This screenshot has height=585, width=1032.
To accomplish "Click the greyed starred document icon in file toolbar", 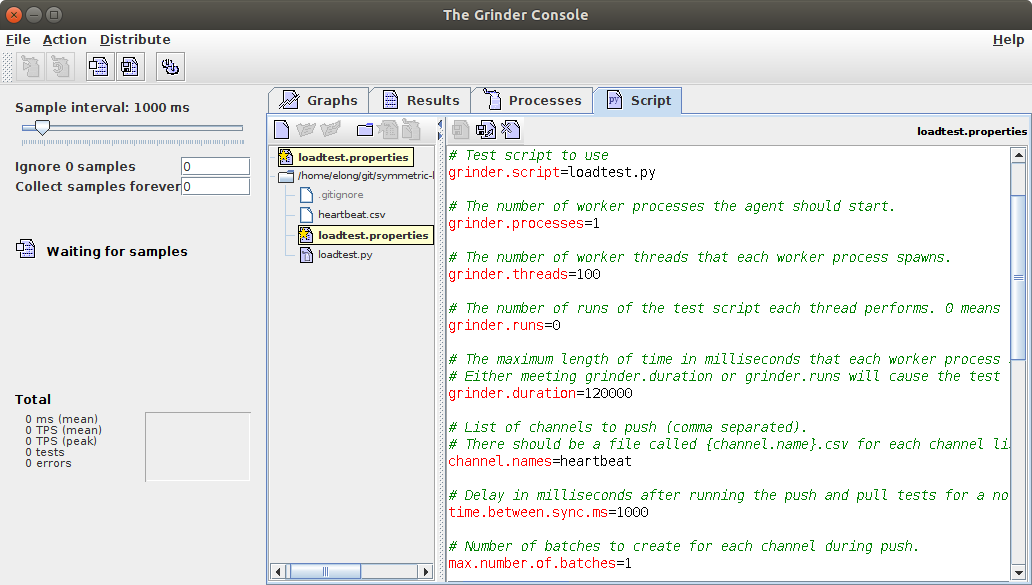I will pos(388,130).
